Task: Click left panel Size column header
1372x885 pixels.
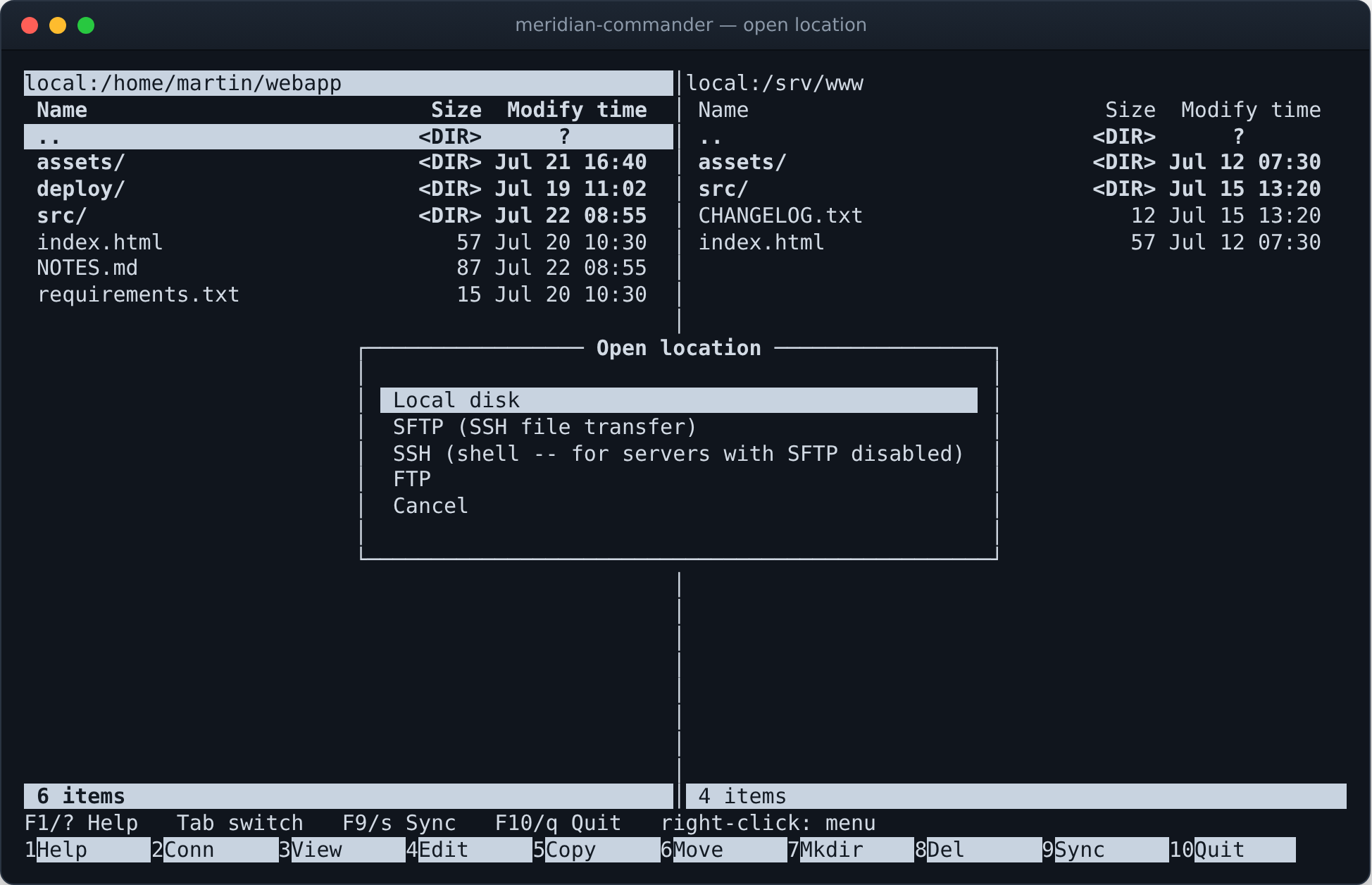Action: pyautogui.click(x=456, y=110)
